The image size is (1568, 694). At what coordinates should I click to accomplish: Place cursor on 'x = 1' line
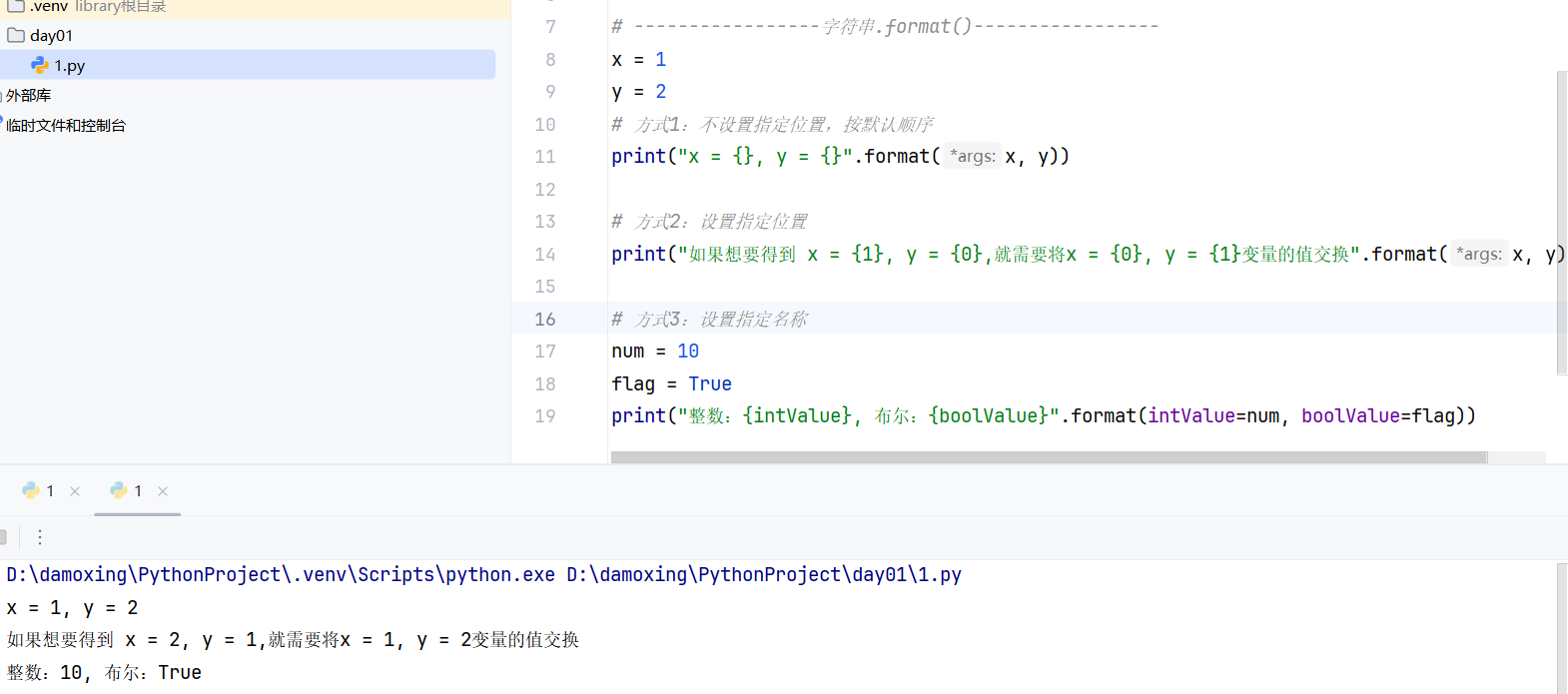coord(639,59)
